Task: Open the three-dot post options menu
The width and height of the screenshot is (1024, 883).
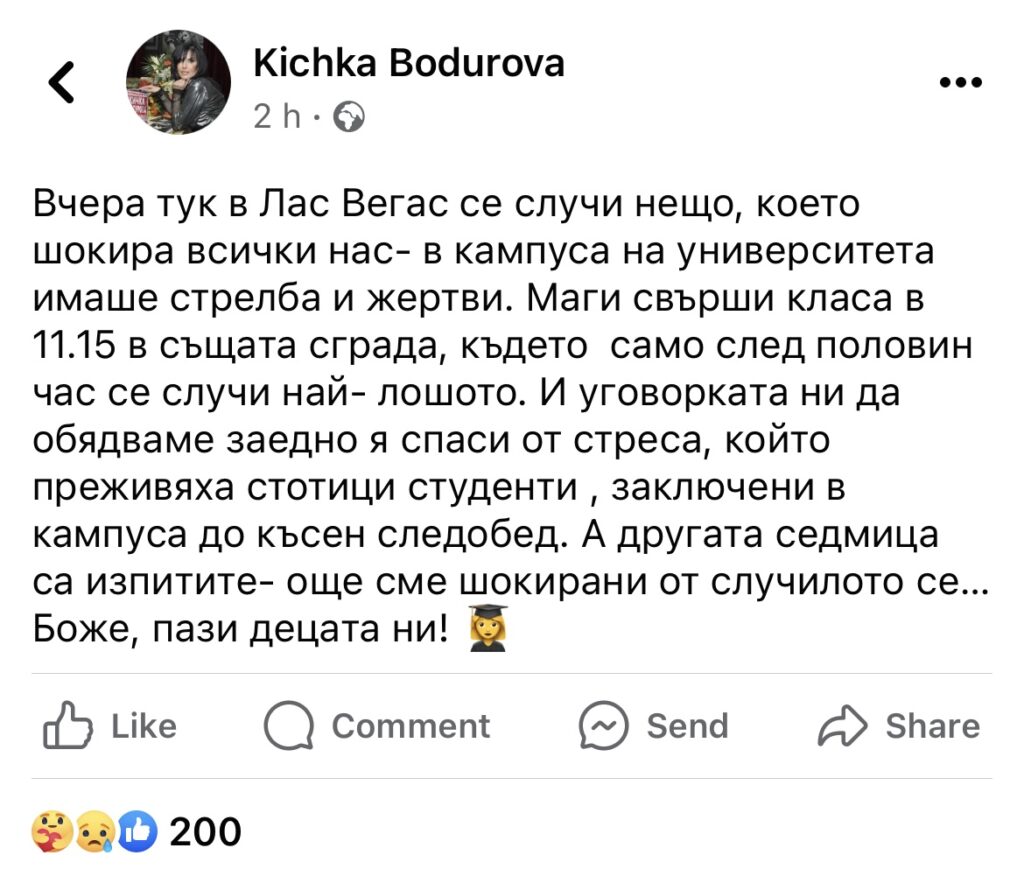Action: (962, 82)
